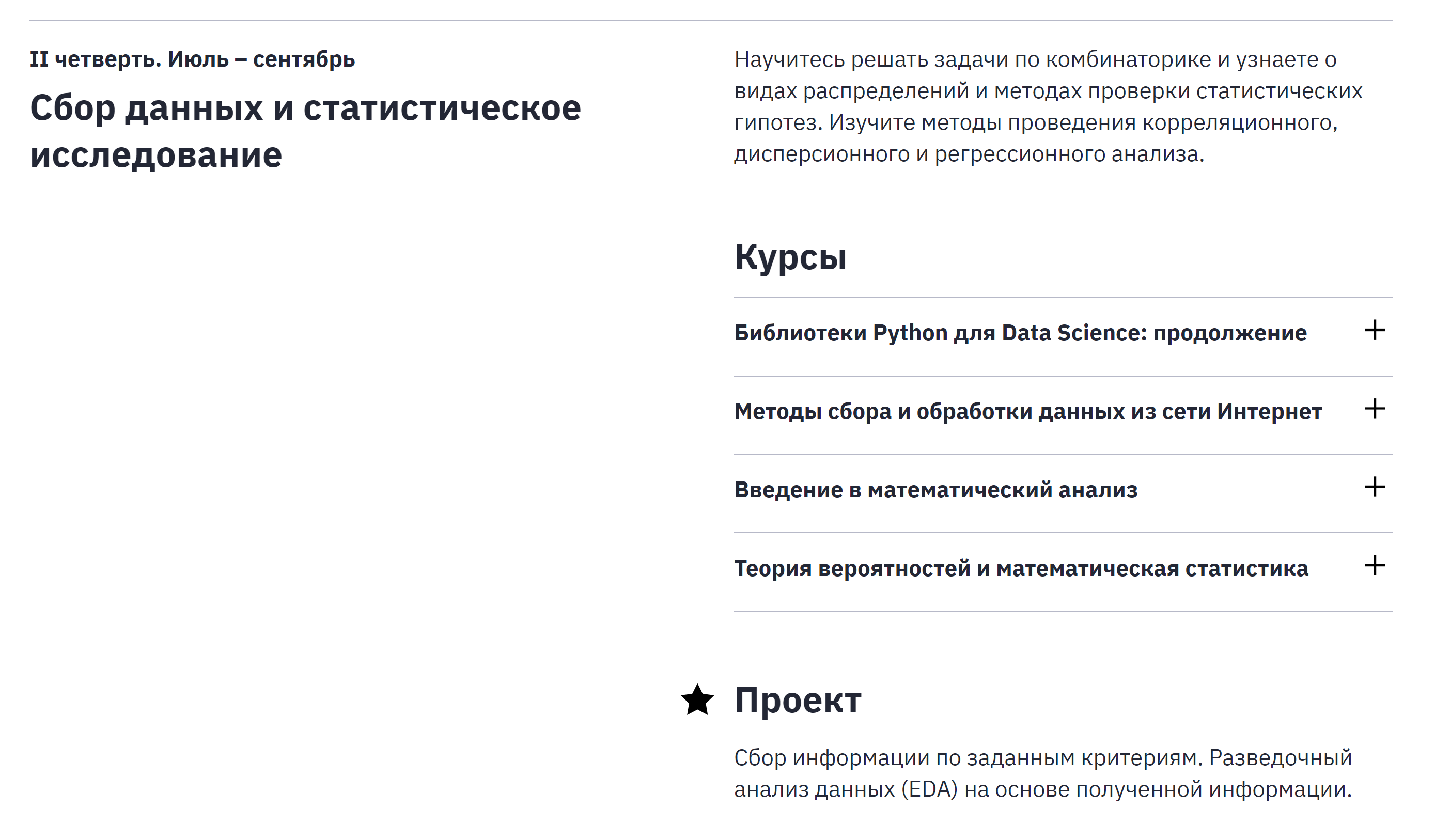This screenshot has width=1435, height=840.
Task: Click the plus icon beside Методы сбора
Action: (x=1374, y=409)
